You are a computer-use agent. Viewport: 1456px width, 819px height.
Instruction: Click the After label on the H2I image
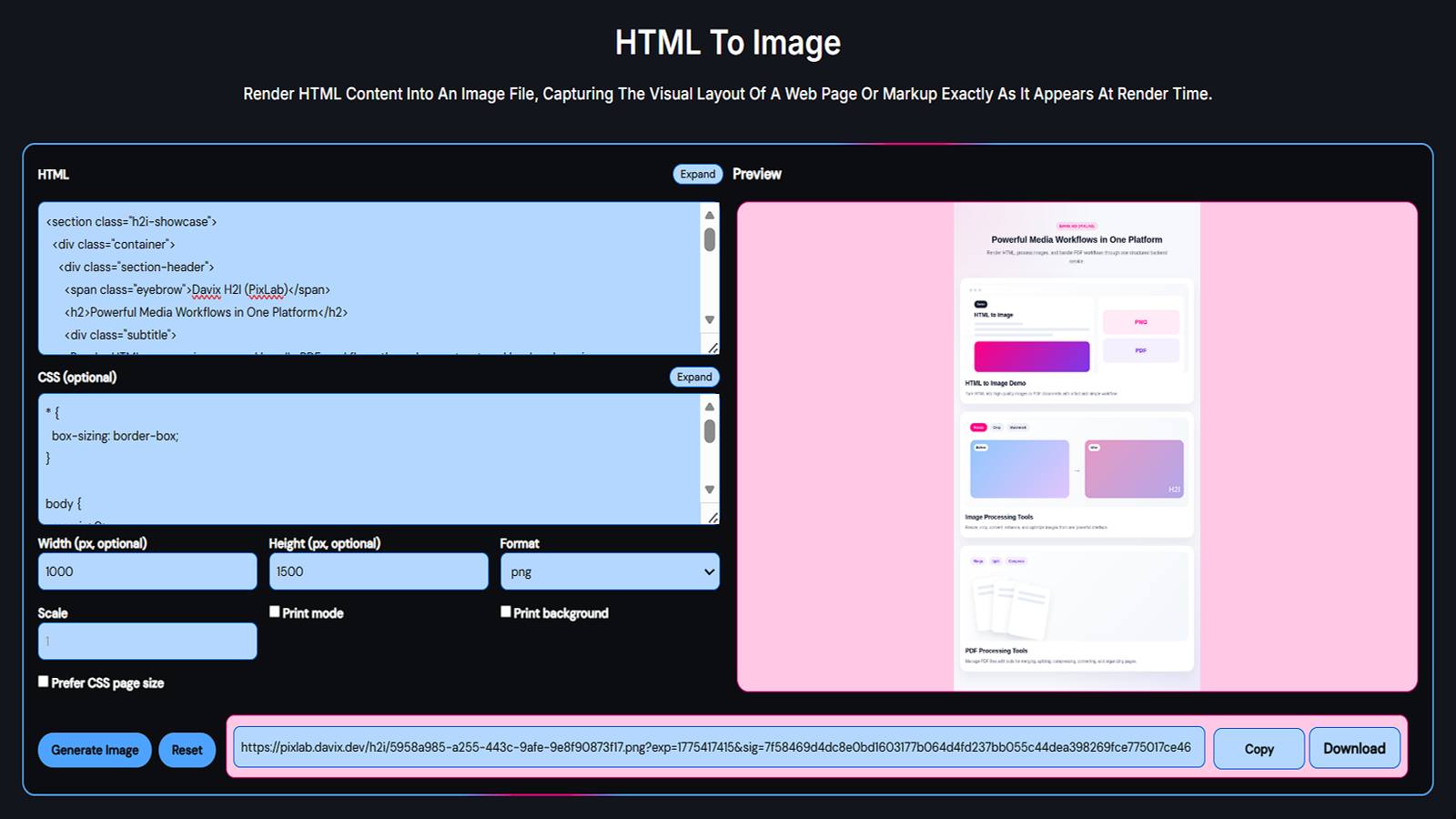pyautogui.click(x=1095, y=448)
